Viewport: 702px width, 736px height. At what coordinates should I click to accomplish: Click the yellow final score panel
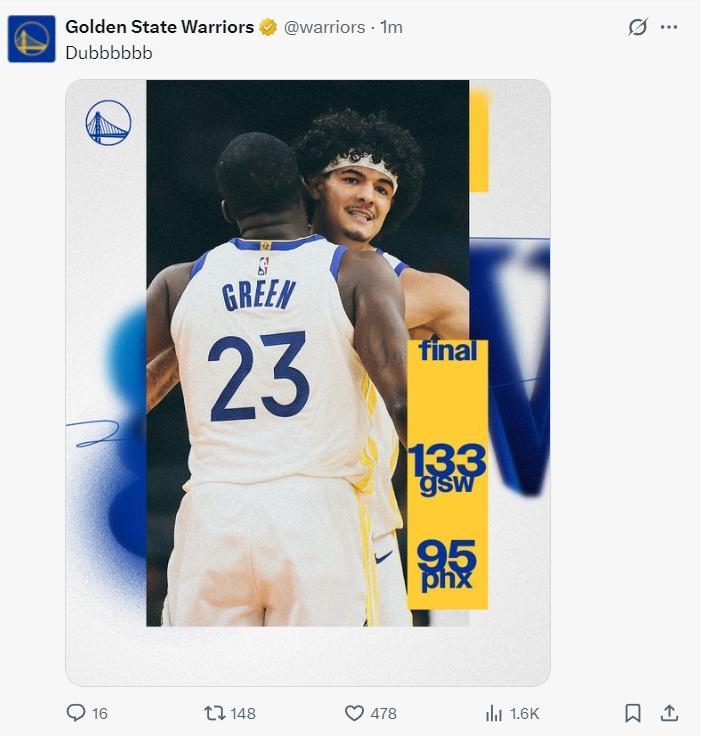(447, 470)
